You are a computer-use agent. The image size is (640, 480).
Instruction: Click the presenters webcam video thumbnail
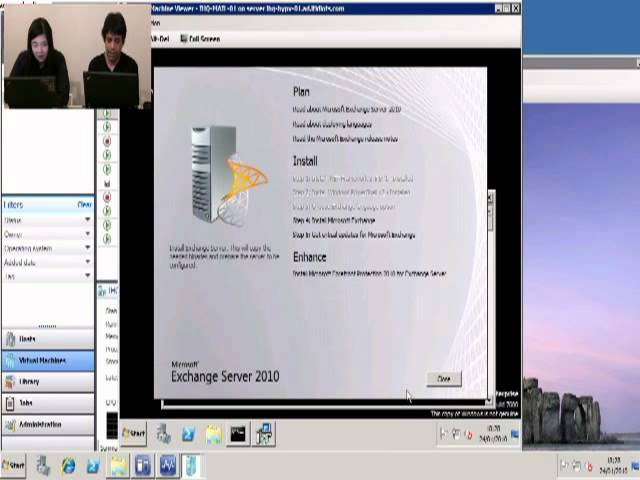click(x=76, y=57)
